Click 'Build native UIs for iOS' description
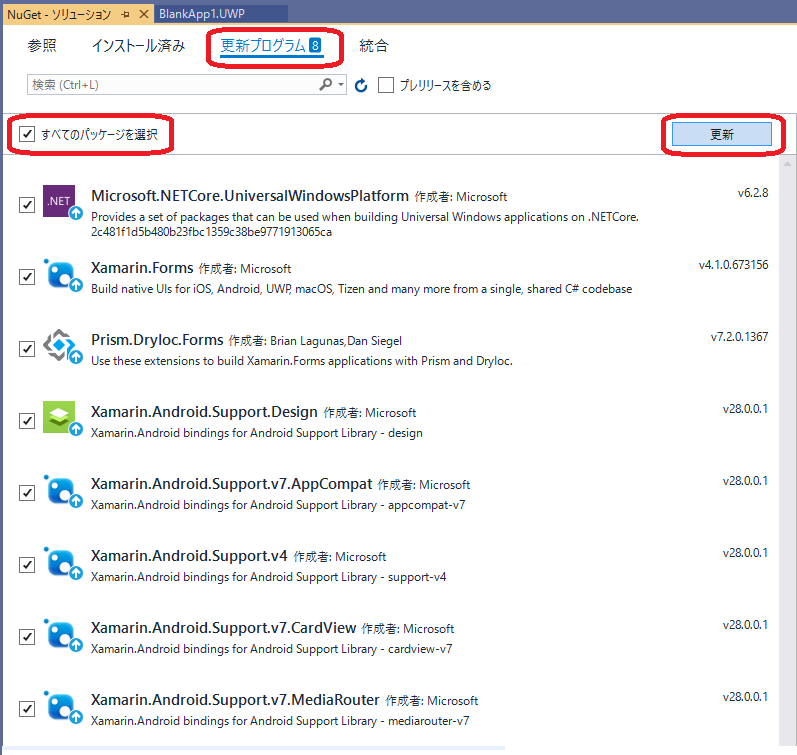Image resolution: width=797 pixels, height=755 pixels. pos(361,289)
